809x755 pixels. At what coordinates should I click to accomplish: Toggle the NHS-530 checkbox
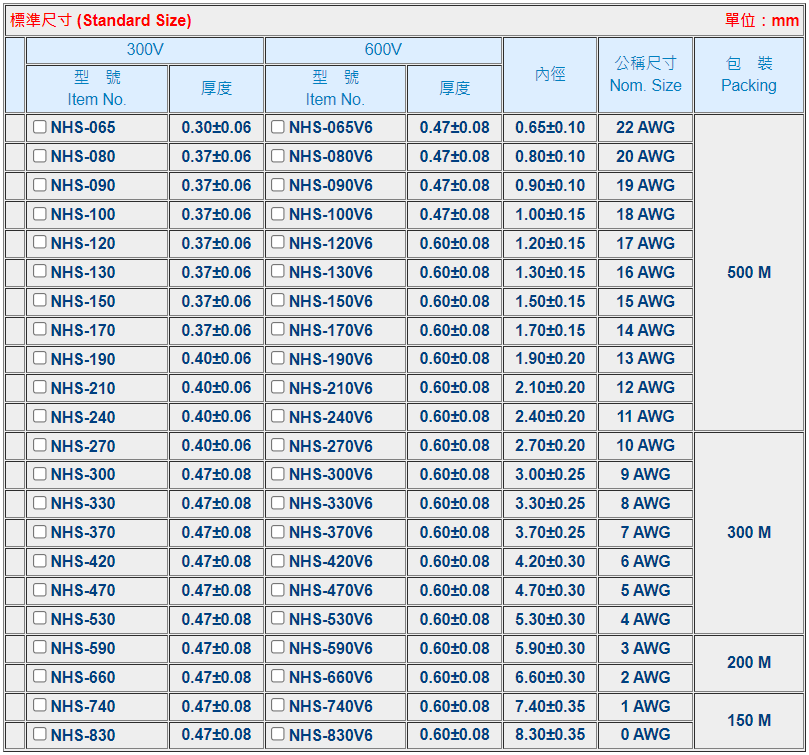click(40, 619)
